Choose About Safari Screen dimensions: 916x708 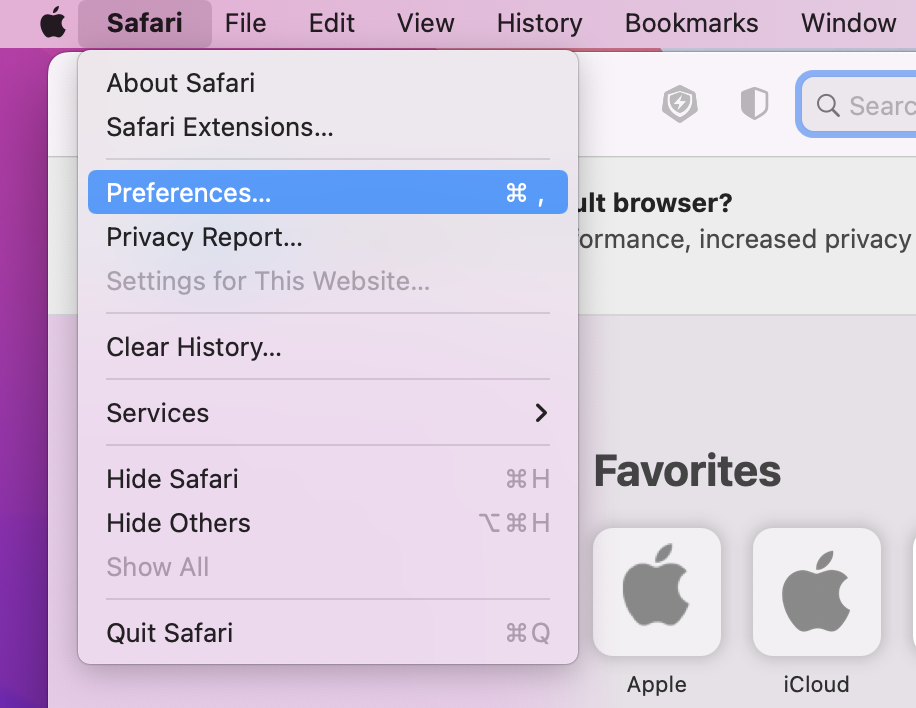pyautogui.click(x=181, y=83)
